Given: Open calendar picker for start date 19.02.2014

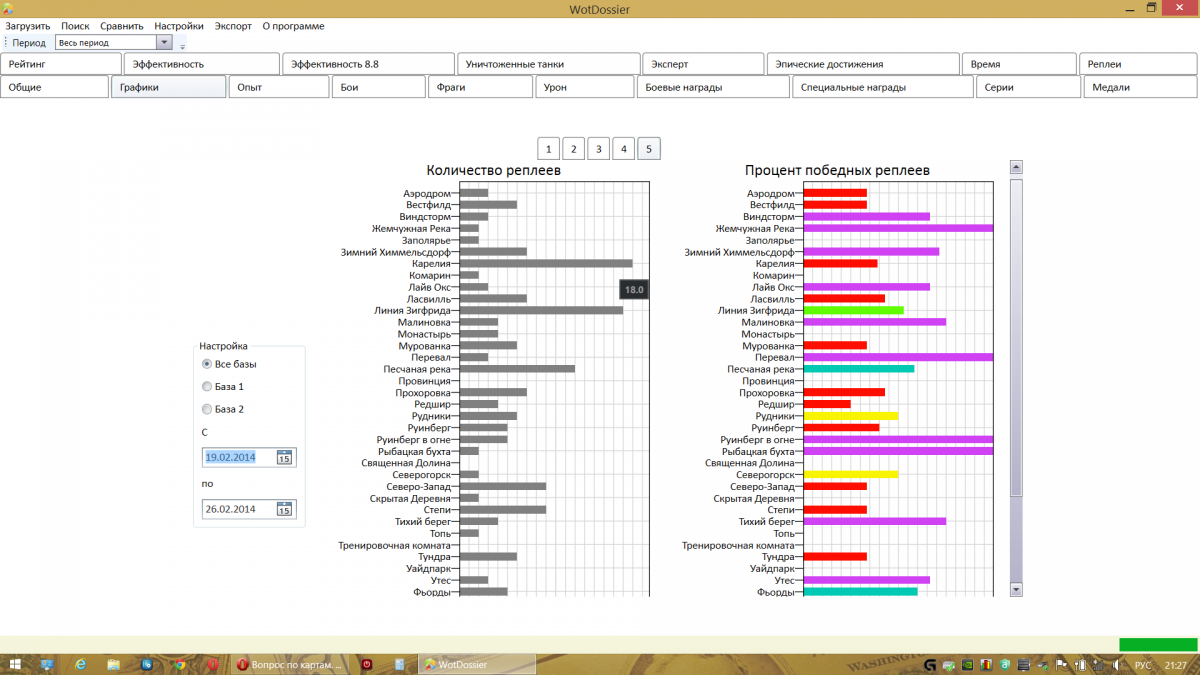Looking at the screenshot, I should tap(284, 457).
